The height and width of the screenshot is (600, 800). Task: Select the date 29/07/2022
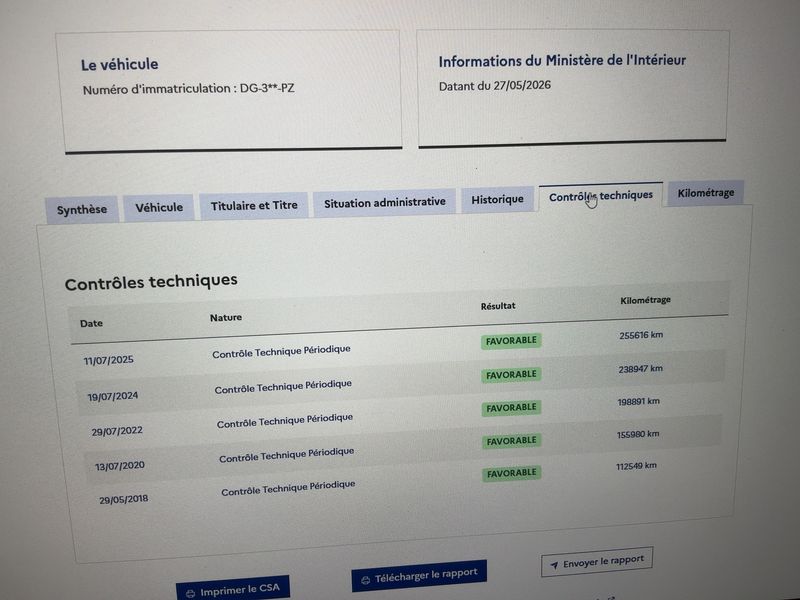(117, 431)
